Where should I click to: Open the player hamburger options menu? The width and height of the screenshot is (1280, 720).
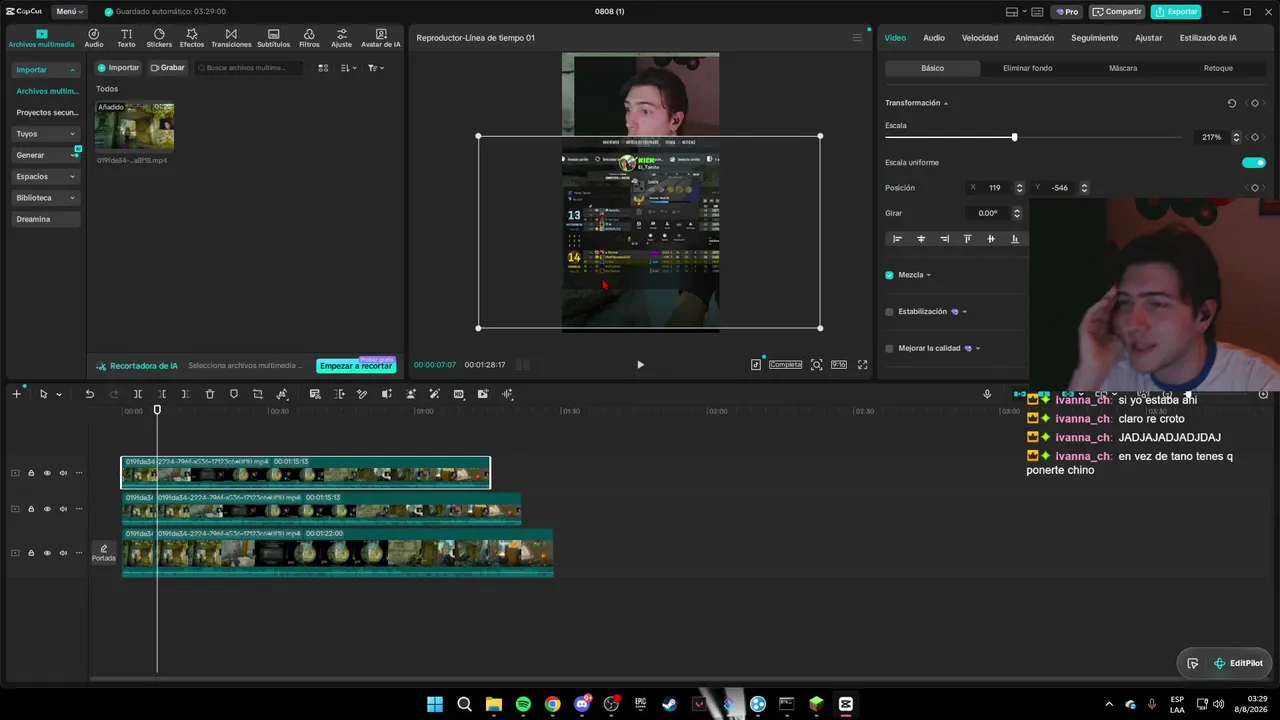[857, 38]
